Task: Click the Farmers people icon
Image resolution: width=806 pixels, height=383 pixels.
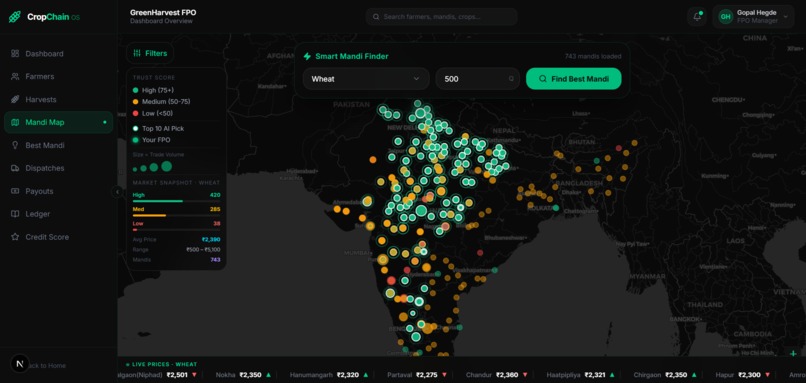Action: [x=15, y=77]
